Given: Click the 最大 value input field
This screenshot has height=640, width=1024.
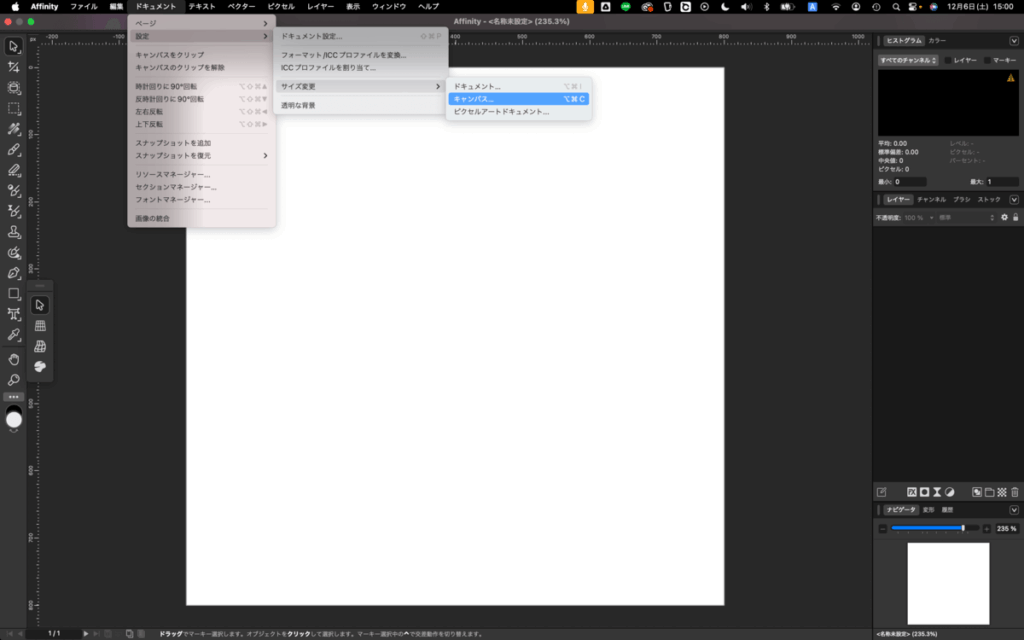Looking at the screenshot, I should click(x=1002, y=182).
